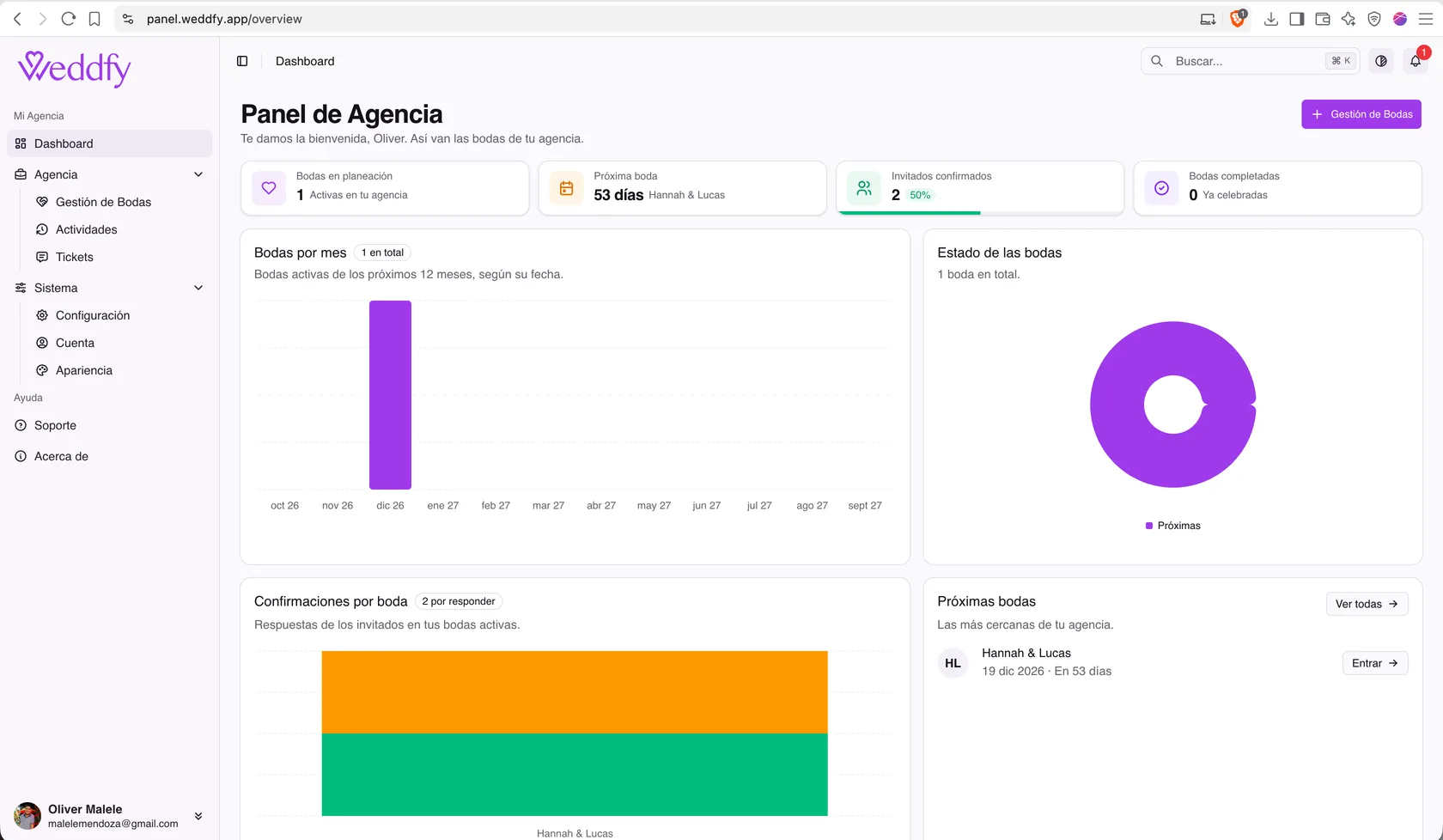Click the calendar icon in Próxima boda
1443x840 pixels.
(x=566, y=188)
